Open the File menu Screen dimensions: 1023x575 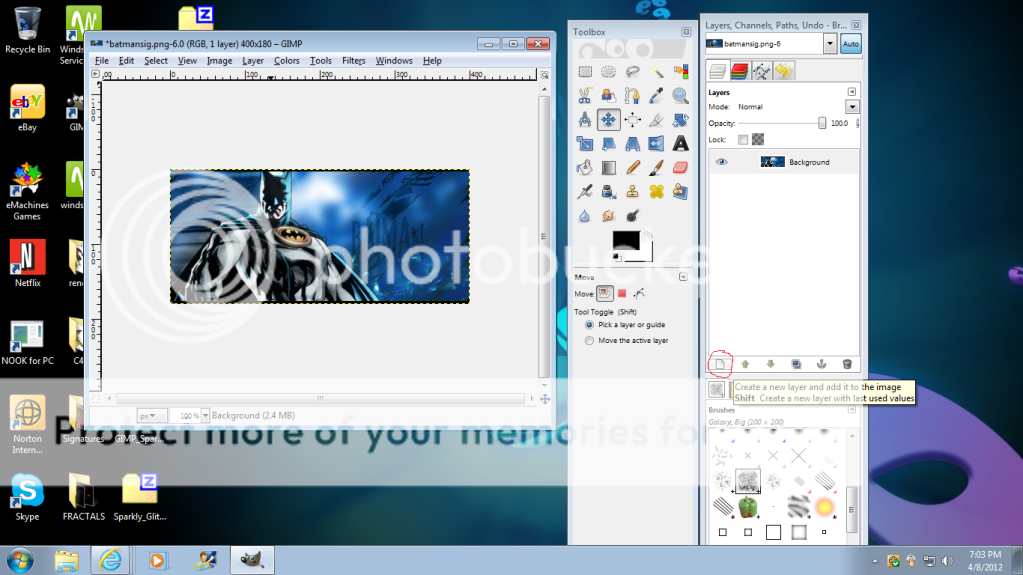point(102,61)
